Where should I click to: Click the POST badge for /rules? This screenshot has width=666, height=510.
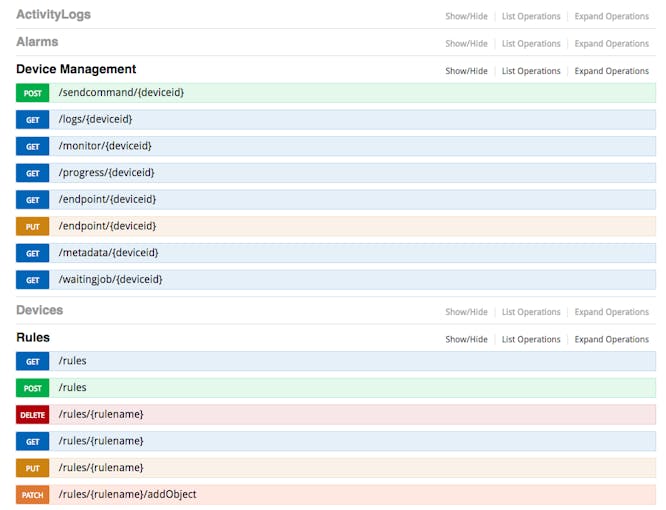tap(33, 388)
